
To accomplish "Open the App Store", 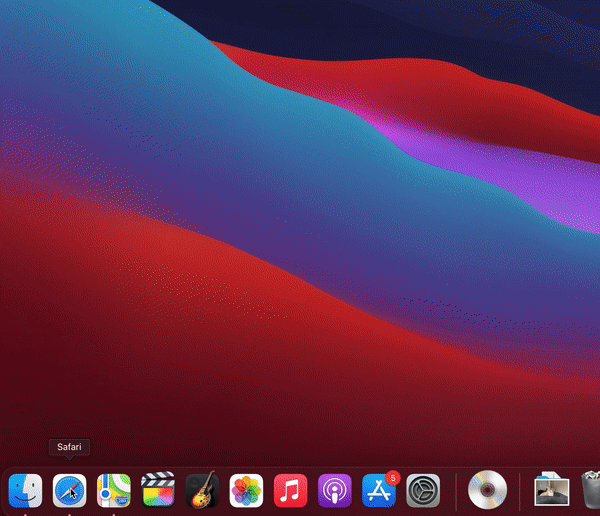I will 379,491.
